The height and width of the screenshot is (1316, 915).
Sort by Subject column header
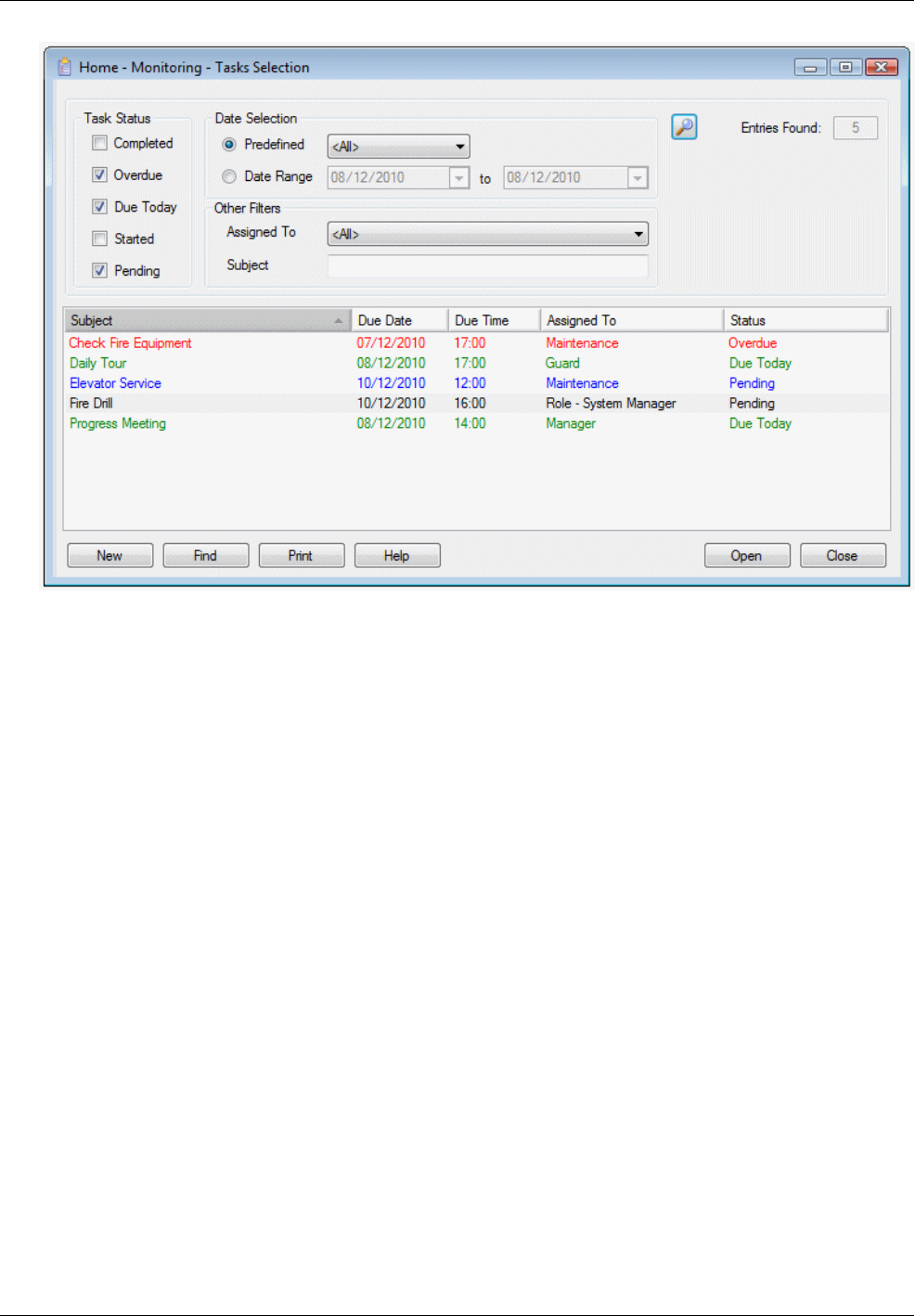208,320
